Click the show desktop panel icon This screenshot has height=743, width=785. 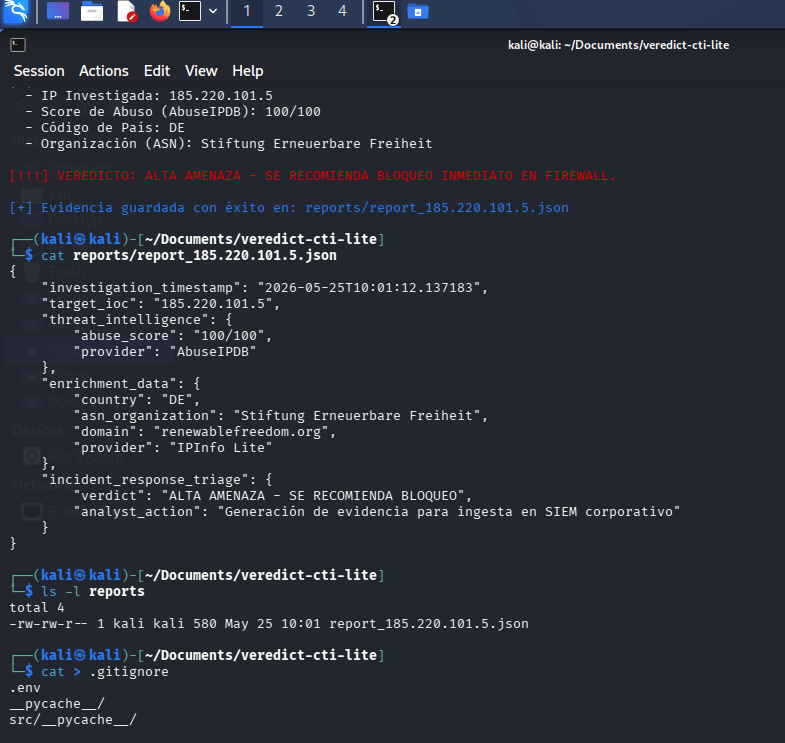[x=58, y=11]
